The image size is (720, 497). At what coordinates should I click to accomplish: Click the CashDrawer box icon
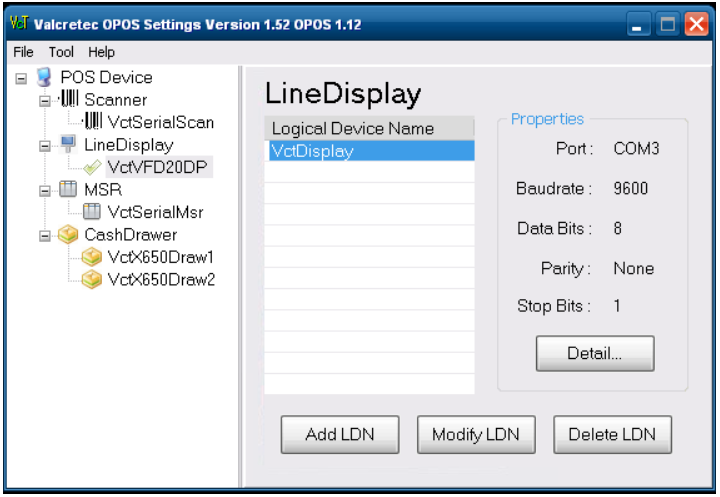click(68, 235)
